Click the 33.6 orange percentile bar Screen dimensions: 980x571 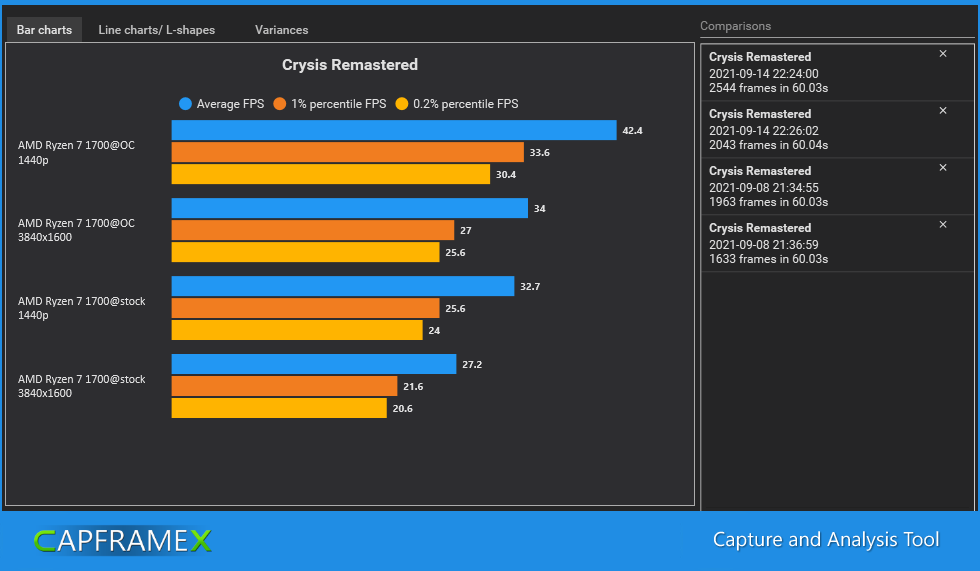(x=348, y=152)
